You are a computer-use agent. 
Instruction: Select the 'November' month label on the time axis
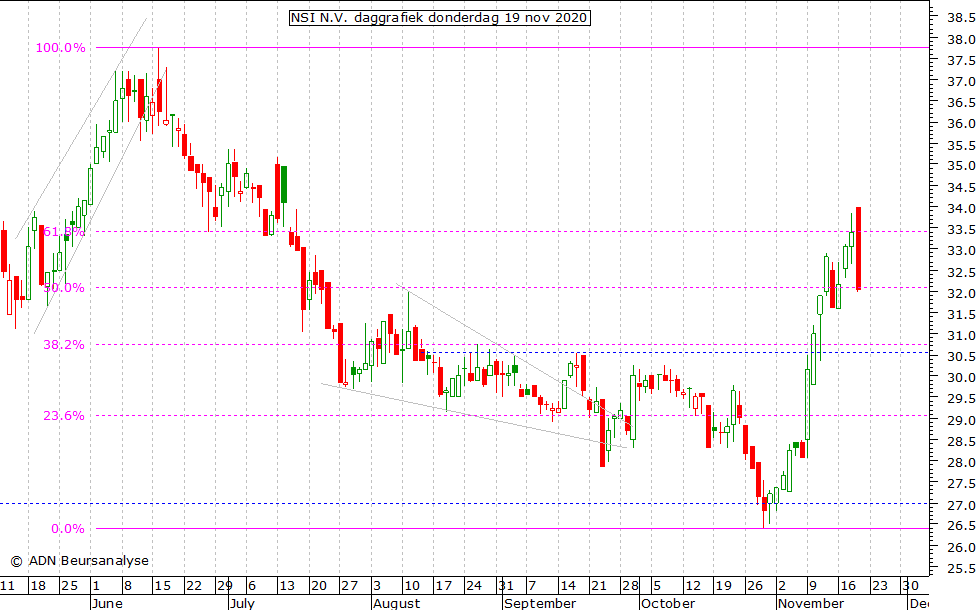[811, 603]
